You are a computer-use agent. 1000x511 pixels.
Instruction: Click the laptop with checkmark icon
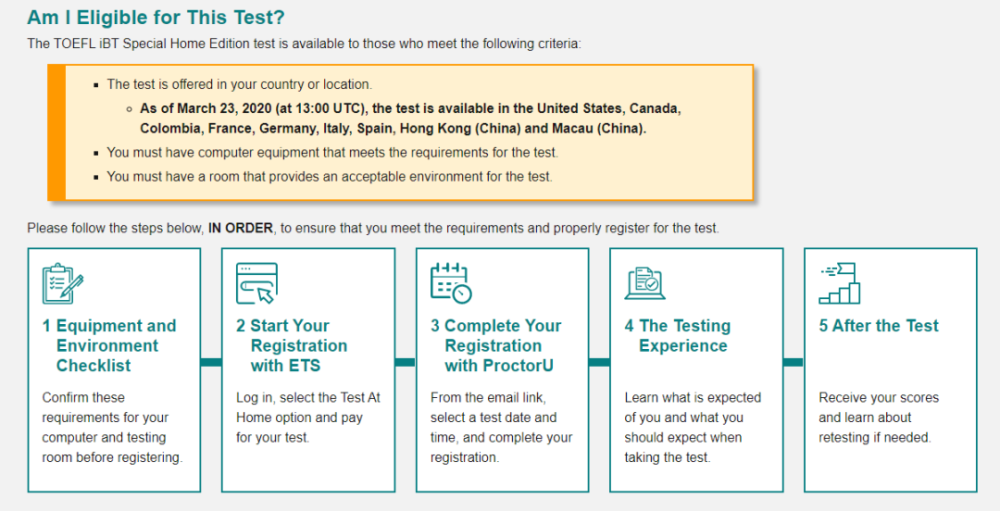pos(644,283)
